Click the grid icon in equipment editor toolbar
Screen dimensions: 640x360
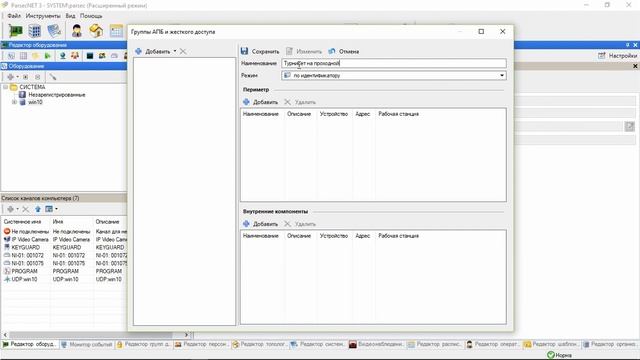(x=23, y=56)
